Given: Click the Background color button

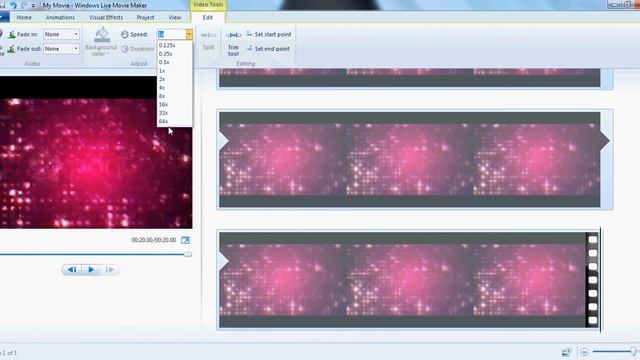Looking at the screenshot, I should tap(101, 42).
